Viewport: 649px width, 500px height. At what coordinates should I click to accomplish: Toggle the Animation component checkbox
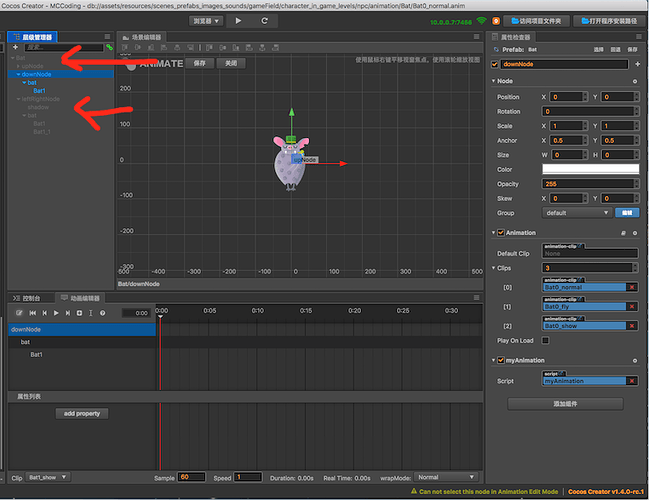tap(501, 233)
